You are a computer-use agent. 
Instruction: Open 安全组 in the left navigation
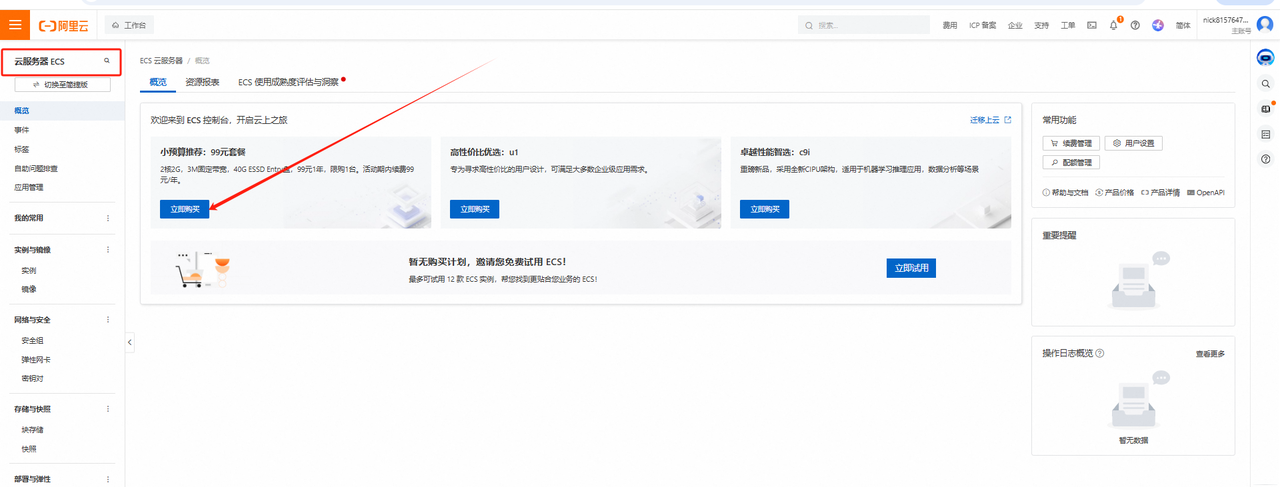pyautogui.click(x=32, y=340)
